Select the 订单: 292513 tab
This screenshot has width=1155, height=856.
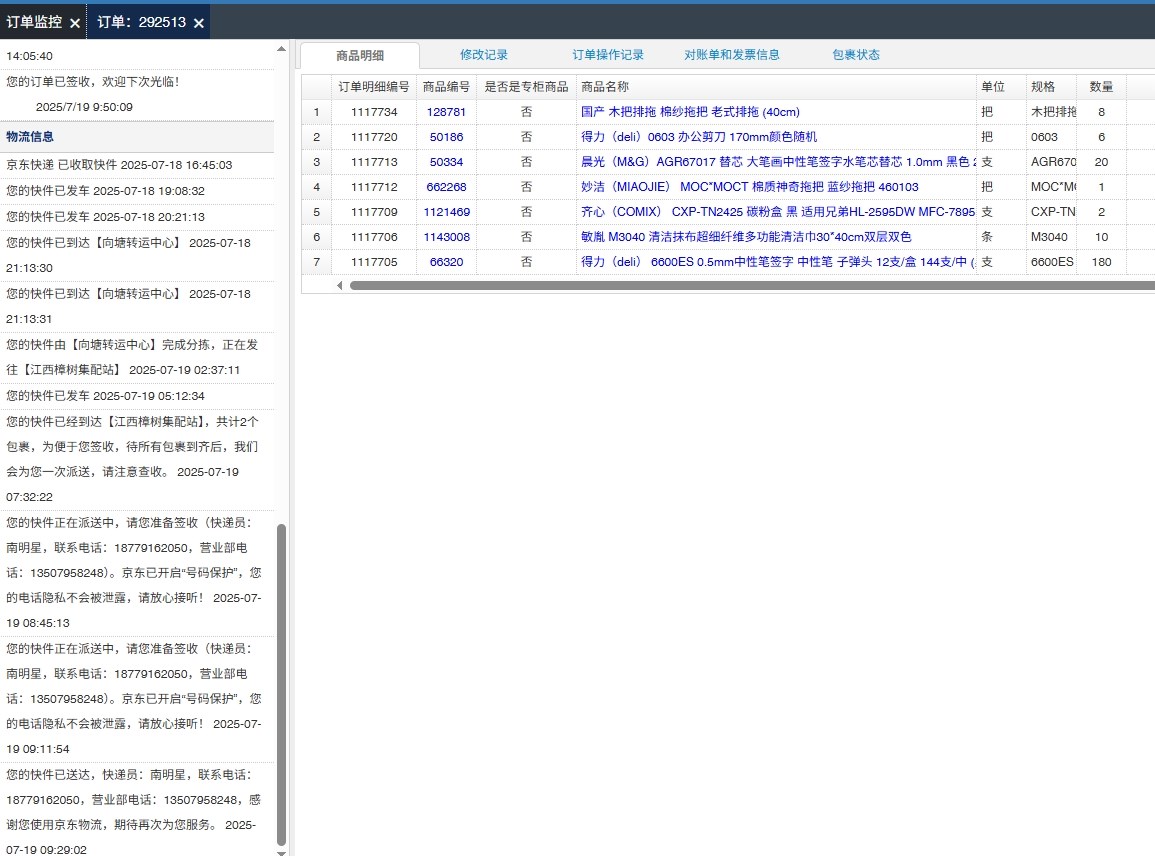[141, 22]
